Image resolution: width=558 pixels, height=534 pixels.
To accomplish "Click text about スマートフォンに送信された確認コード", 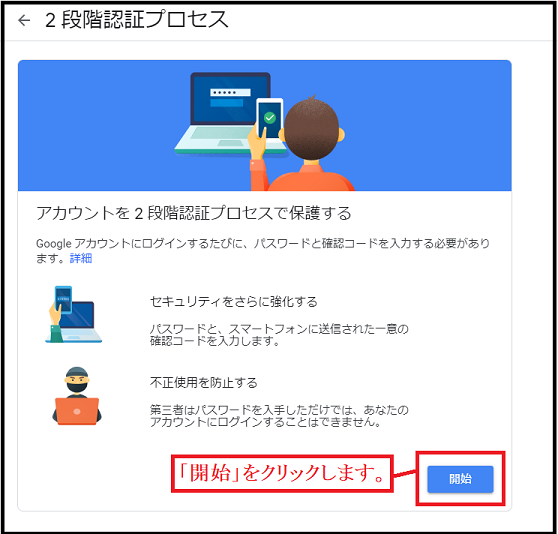I will 279,335.
